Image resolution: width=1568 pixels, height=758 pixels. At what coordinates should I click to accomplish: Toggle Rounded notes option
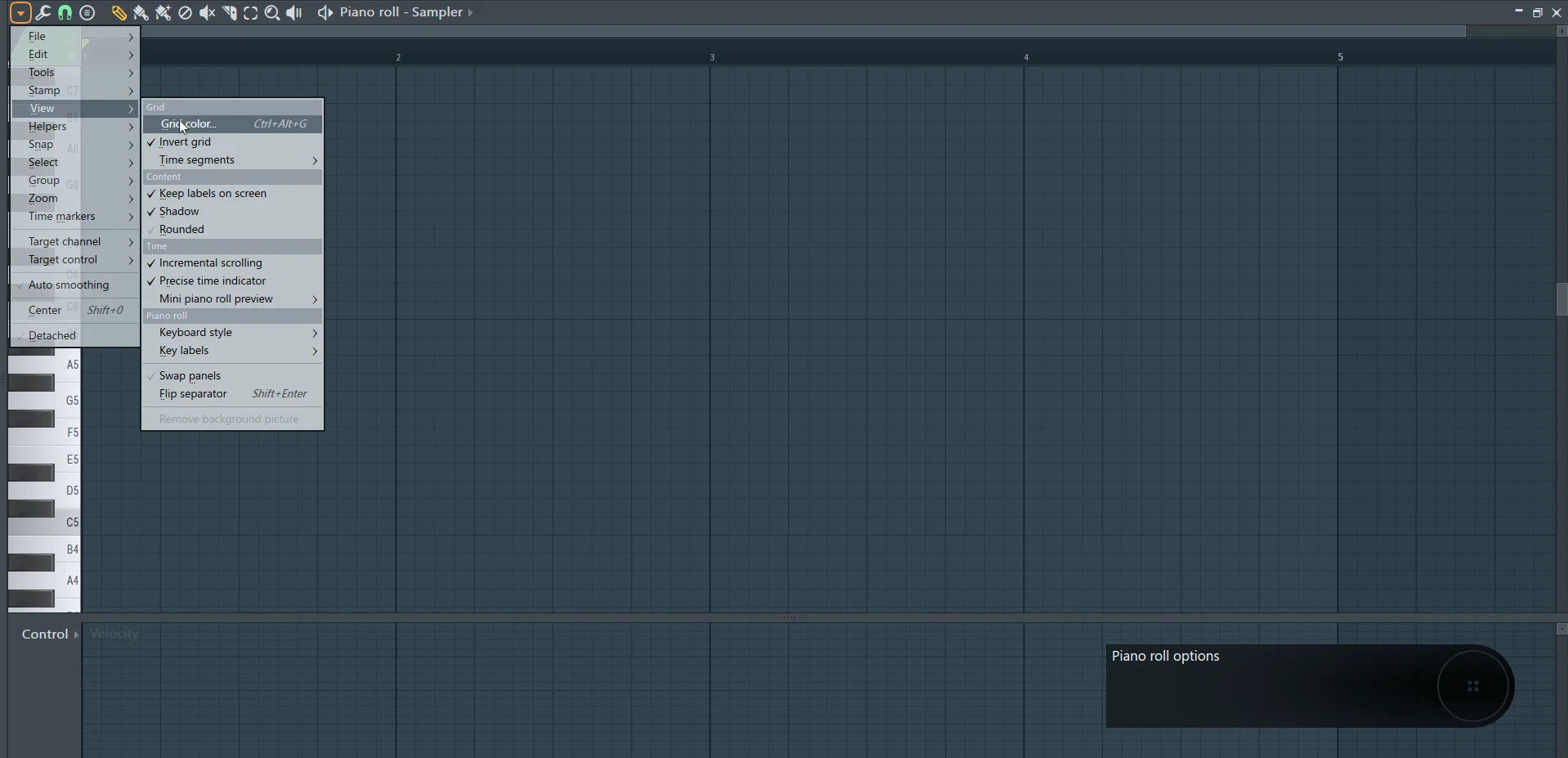click(x=233, y=230)
